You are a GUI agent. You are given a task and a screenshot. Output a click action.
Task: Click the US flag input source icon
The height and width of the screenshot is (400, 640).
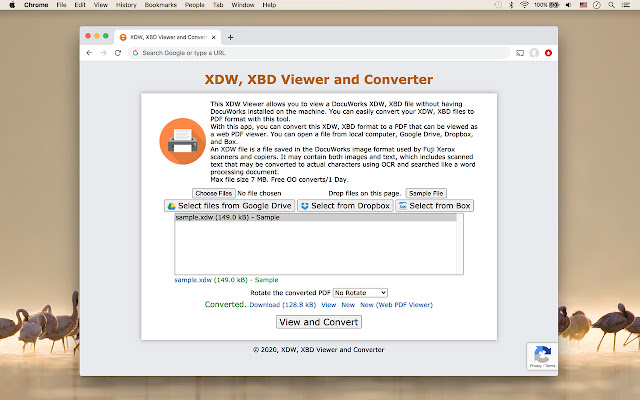tap(583, 5)
